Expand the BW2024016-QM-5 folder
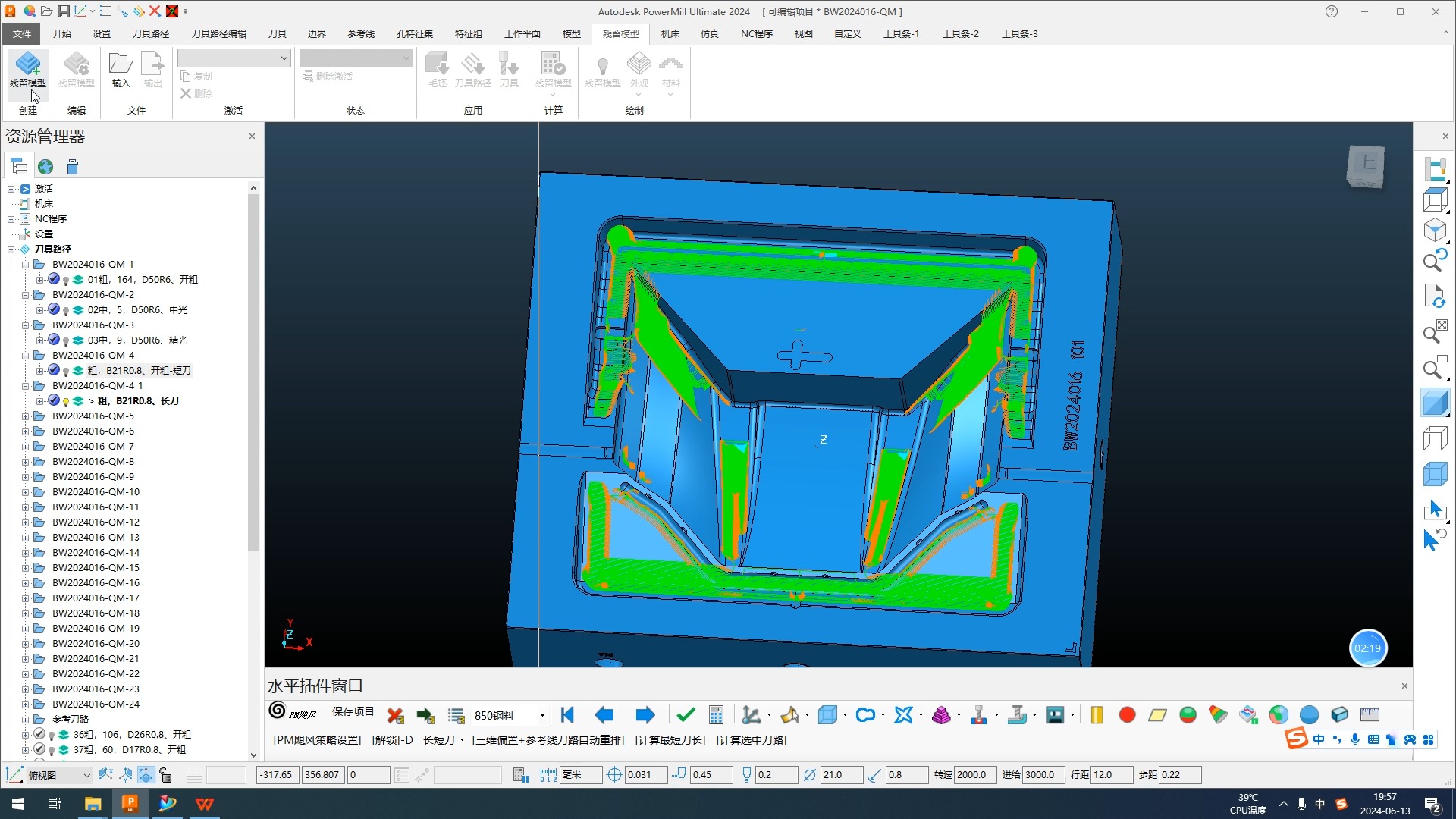This screenshot has width=1456, height=819. tap(25, 416)
